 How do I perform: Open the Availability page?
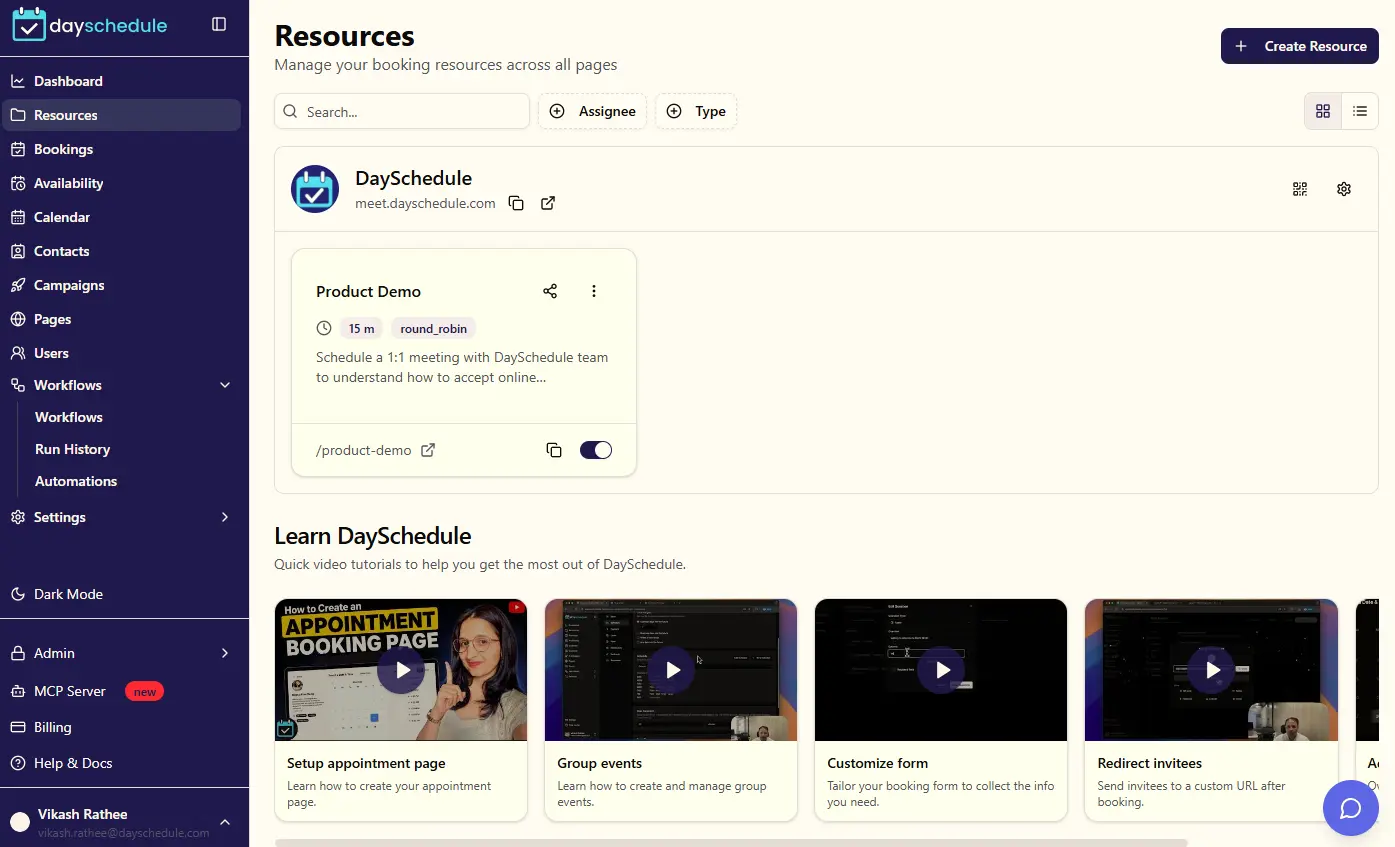[x=121, y=183]
